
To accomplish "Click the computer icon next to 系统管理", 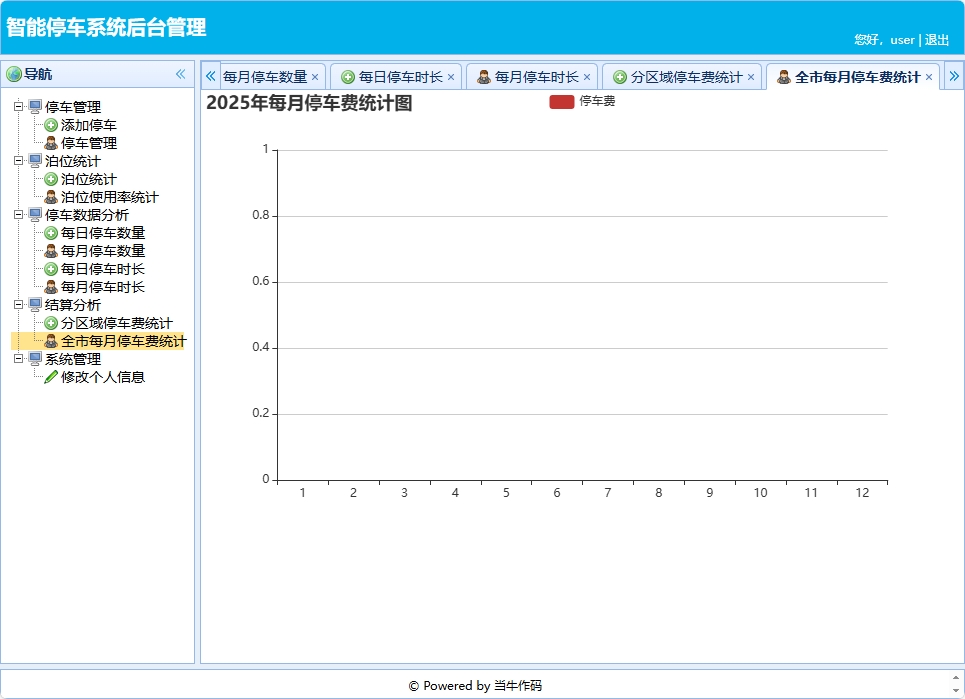I will [x=35, y=359].
